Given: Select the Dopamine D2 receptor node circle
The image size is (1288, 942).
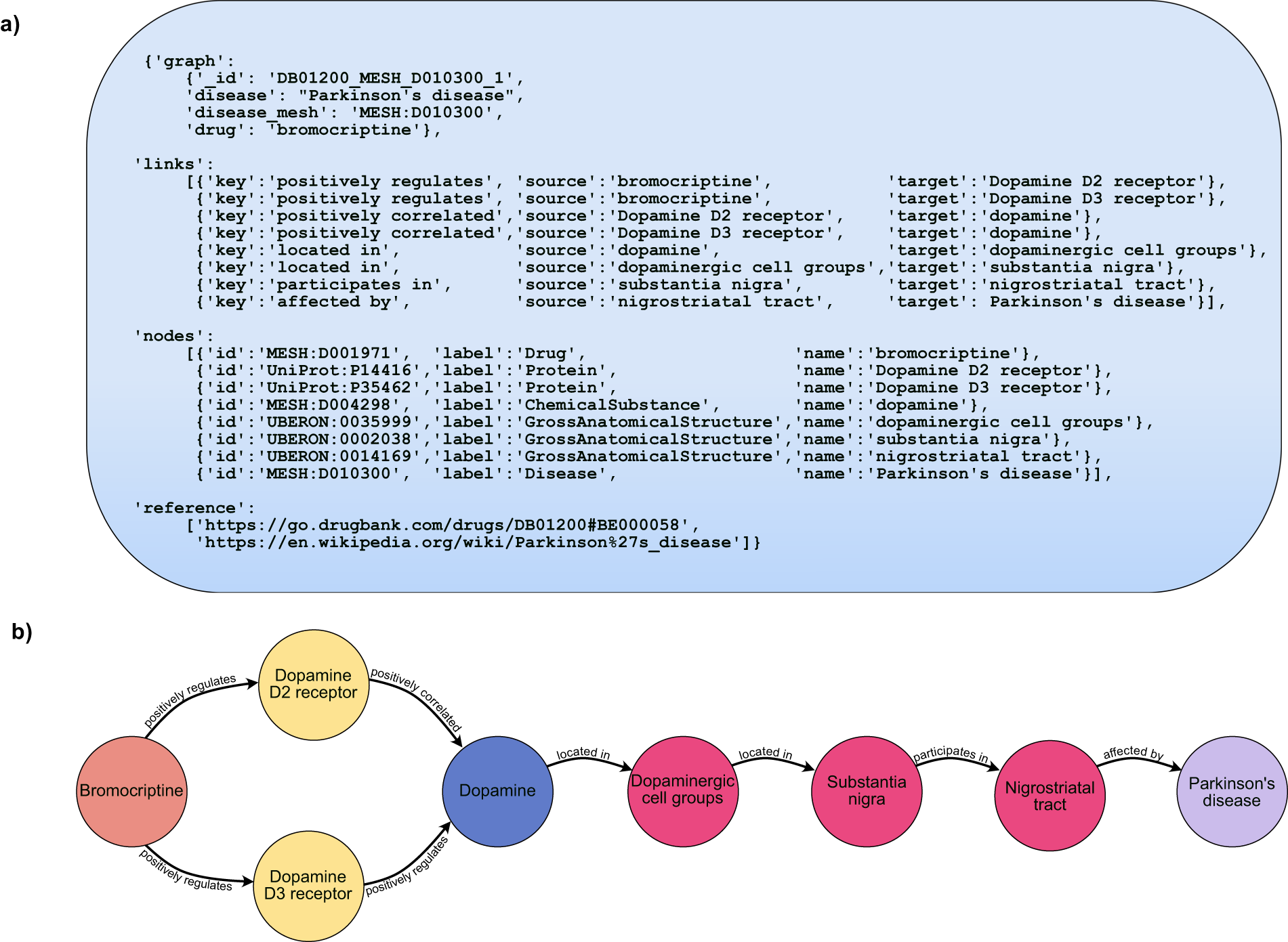Looking at the screenshot, I should point(313,685).
